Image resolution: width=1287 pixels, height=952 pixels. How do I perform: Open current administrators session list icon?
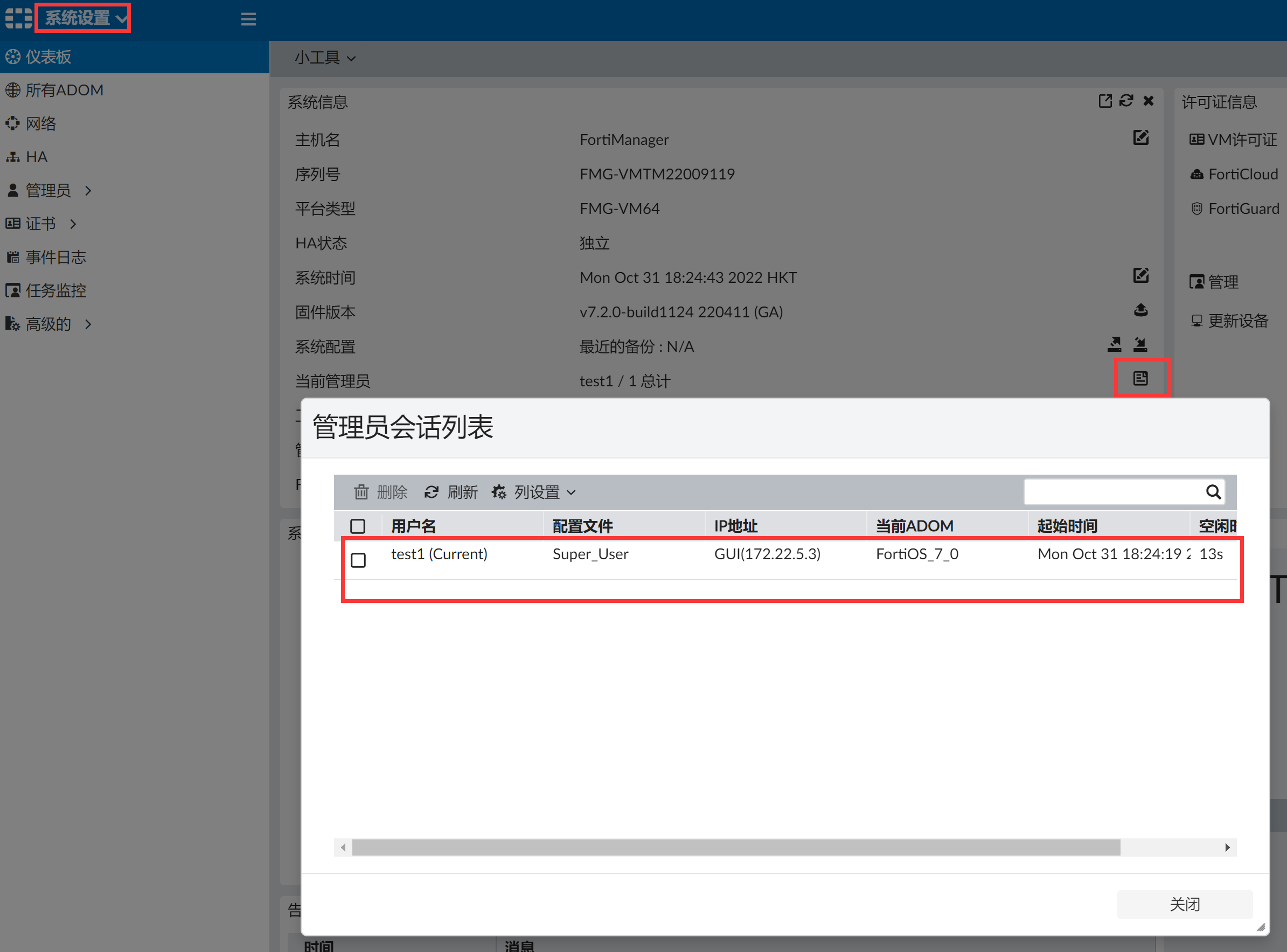coord(1140,378)
